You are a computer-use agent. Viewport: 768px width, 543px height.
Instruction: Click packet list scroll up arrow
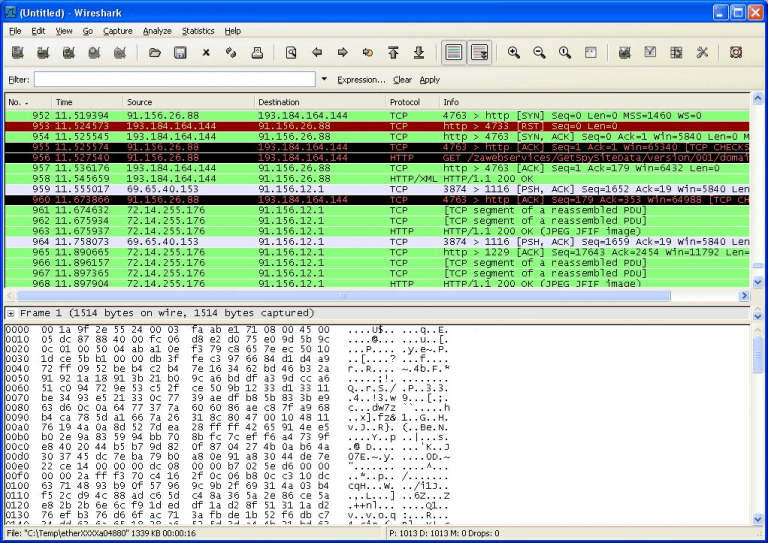click(757, 98)
